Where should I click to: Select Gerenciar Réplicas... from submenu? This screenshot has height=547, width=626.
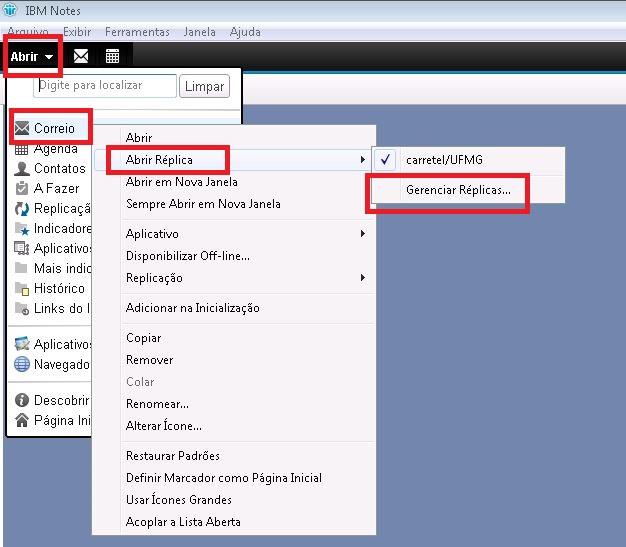tap(458, 190)
